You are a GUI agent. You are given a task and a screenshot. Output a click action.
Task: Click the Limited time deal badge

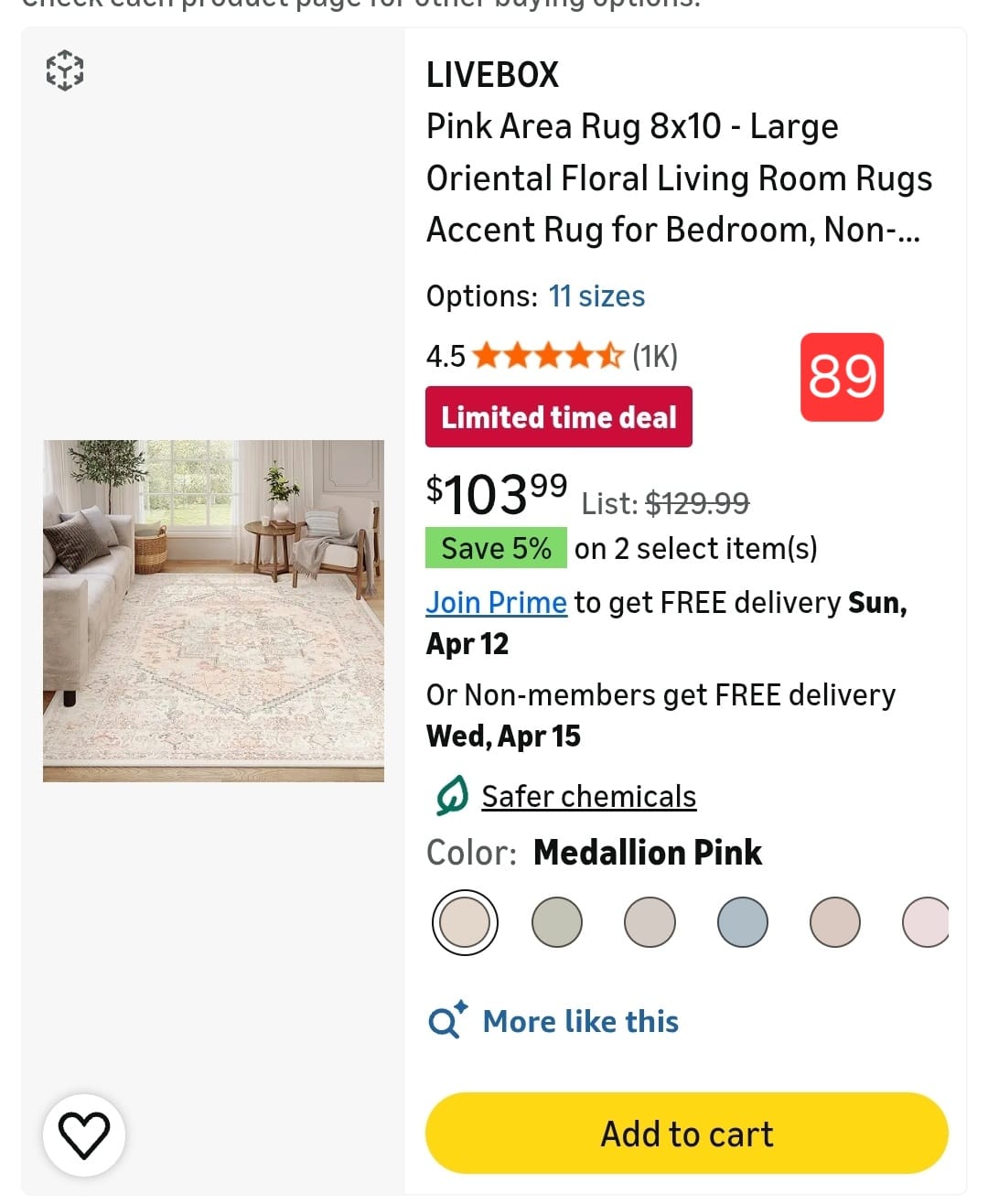[558, 417]
